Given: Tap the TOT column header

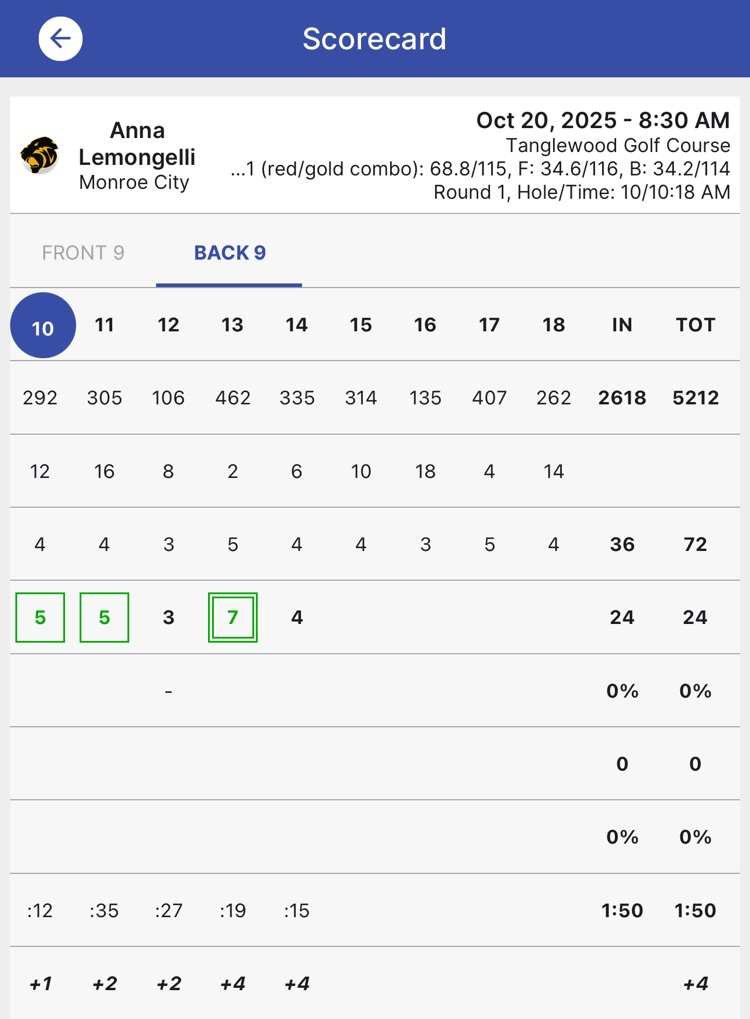Looking at the screenshot, I should click(x=695, y=325).
